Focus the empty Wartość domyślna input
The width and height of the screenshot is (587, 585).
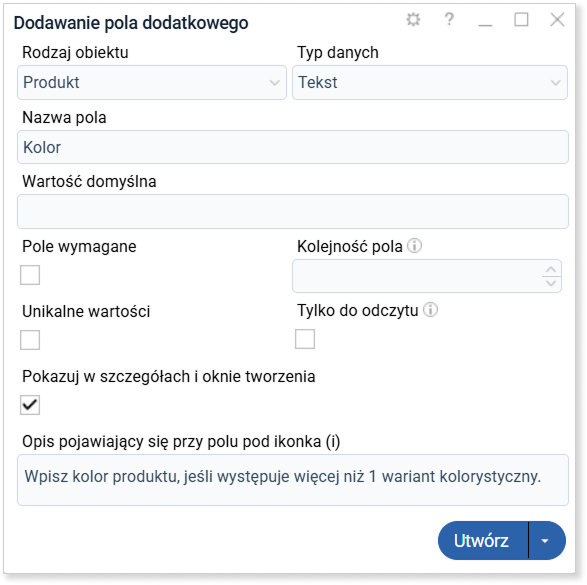[293, 211]
